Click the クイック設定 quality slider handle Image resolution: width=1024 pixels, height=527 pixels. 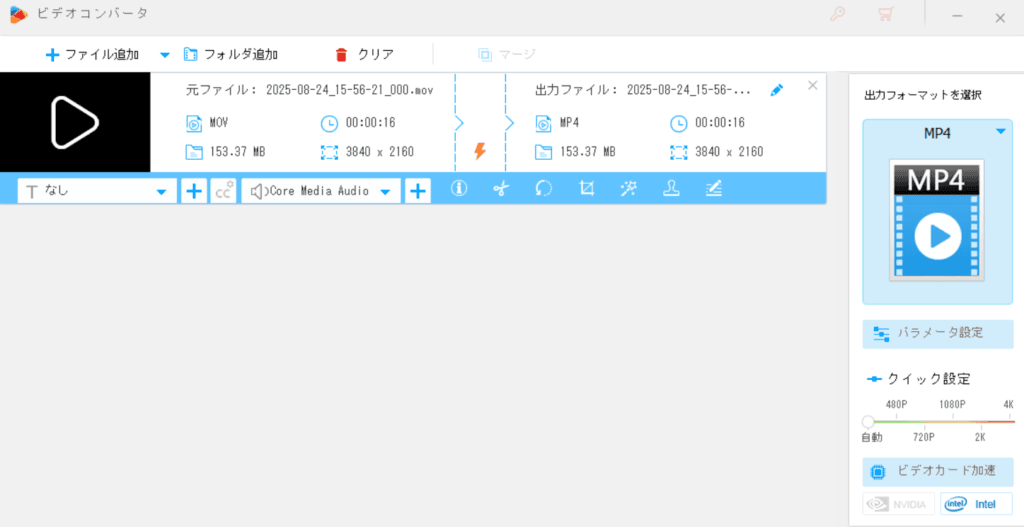[x=868, y=421]
